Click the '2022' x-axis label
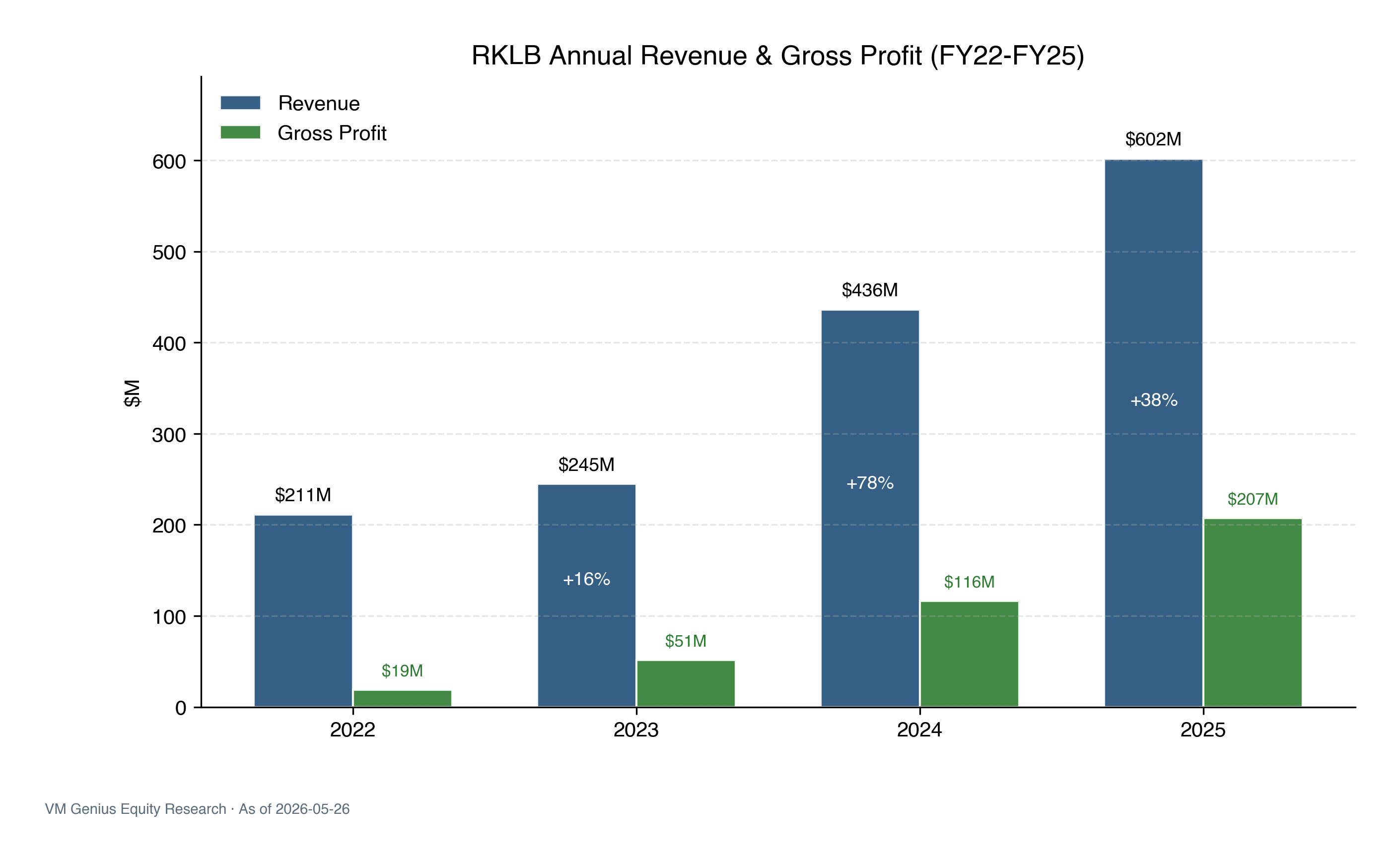 [x=352, y=730]
